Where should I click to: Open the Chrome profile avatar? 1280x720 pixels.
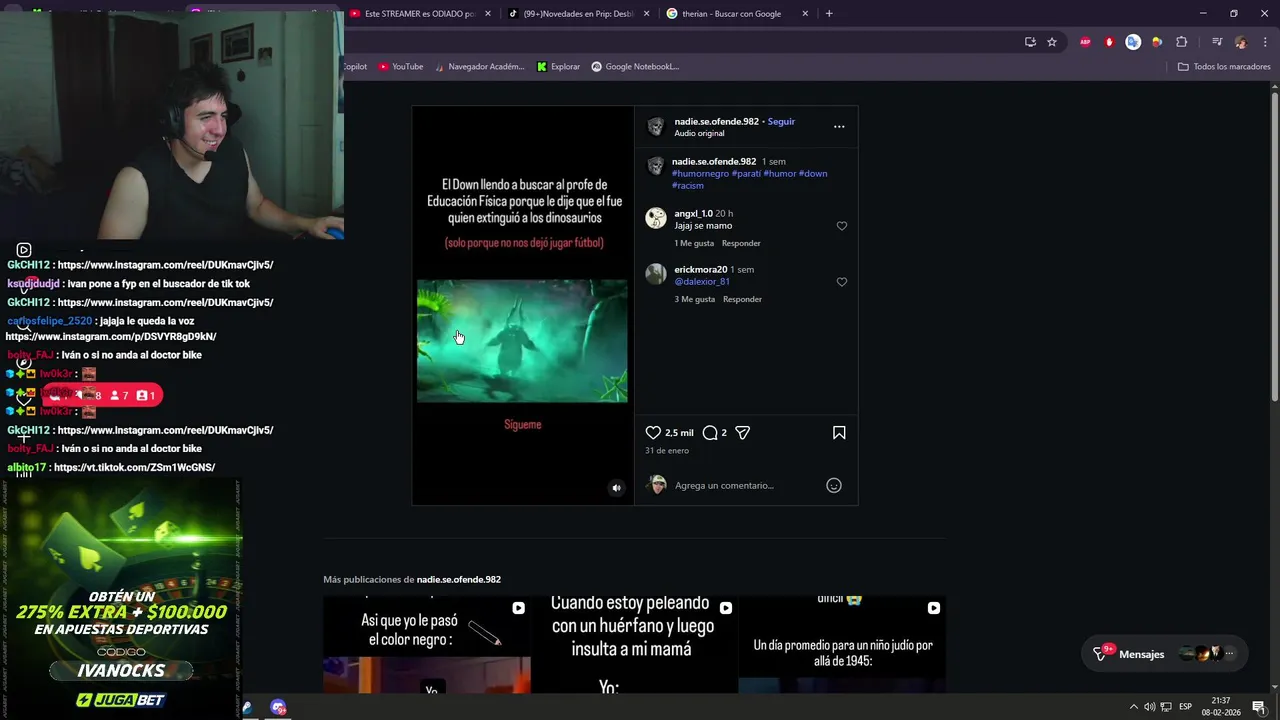point(1241,42)
